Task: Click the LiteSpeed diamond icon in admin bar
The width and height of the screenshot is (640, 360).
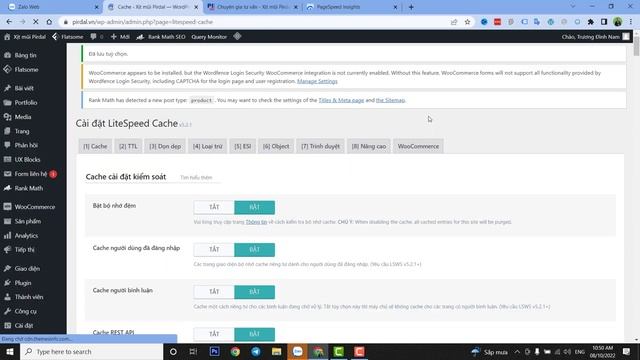Action: tap(237, 36)
